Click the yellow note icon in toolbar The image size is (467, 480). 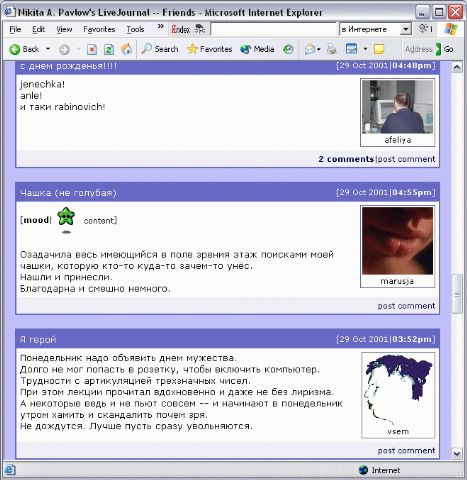click(379, 49)
